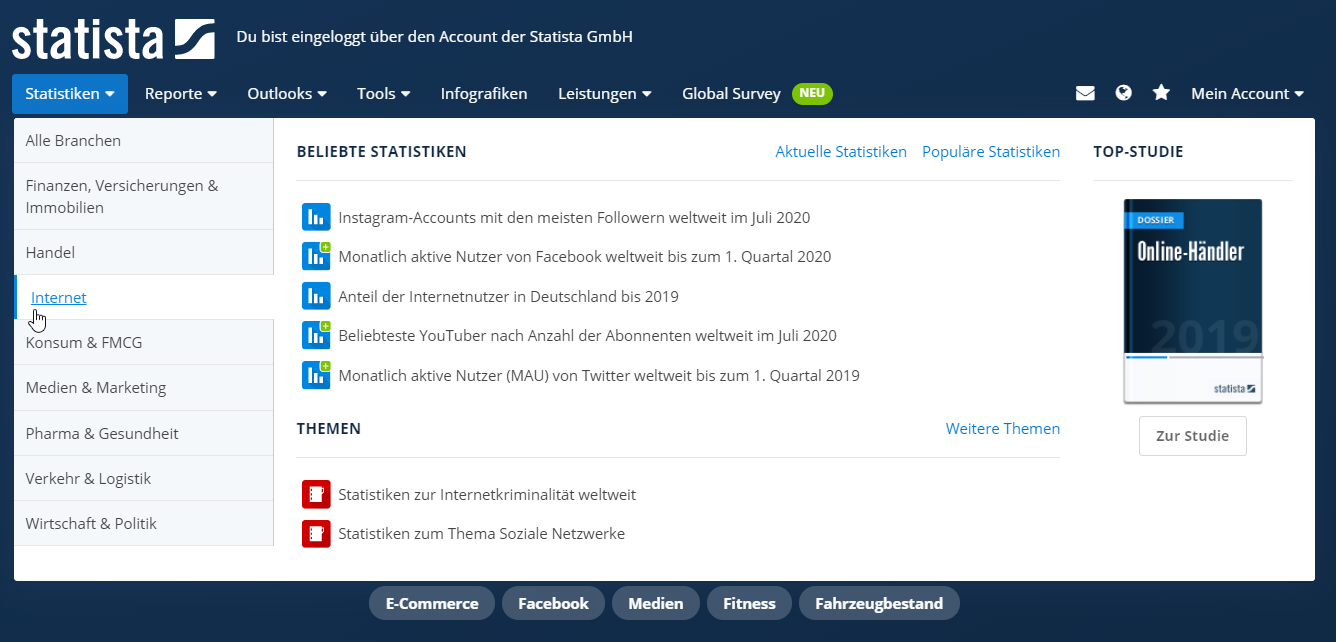Click red topic icon beside Internetkriminalität
The image size is (1336, 642).
[x=316, y=494]
